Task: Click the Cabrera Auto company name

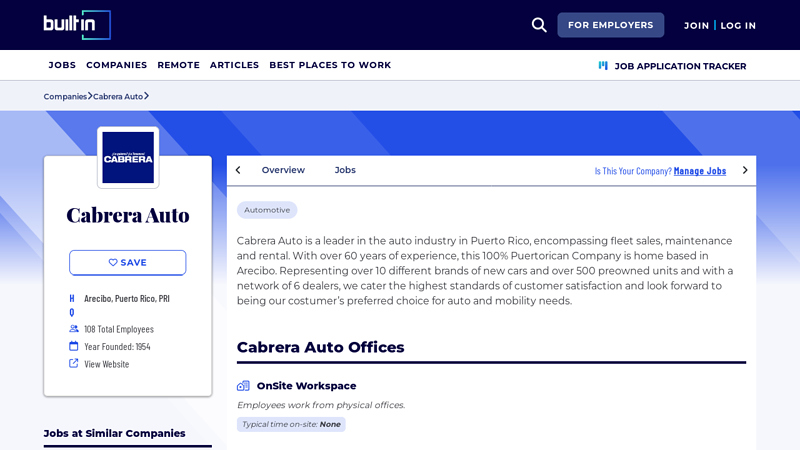Action: click(128, 215)
